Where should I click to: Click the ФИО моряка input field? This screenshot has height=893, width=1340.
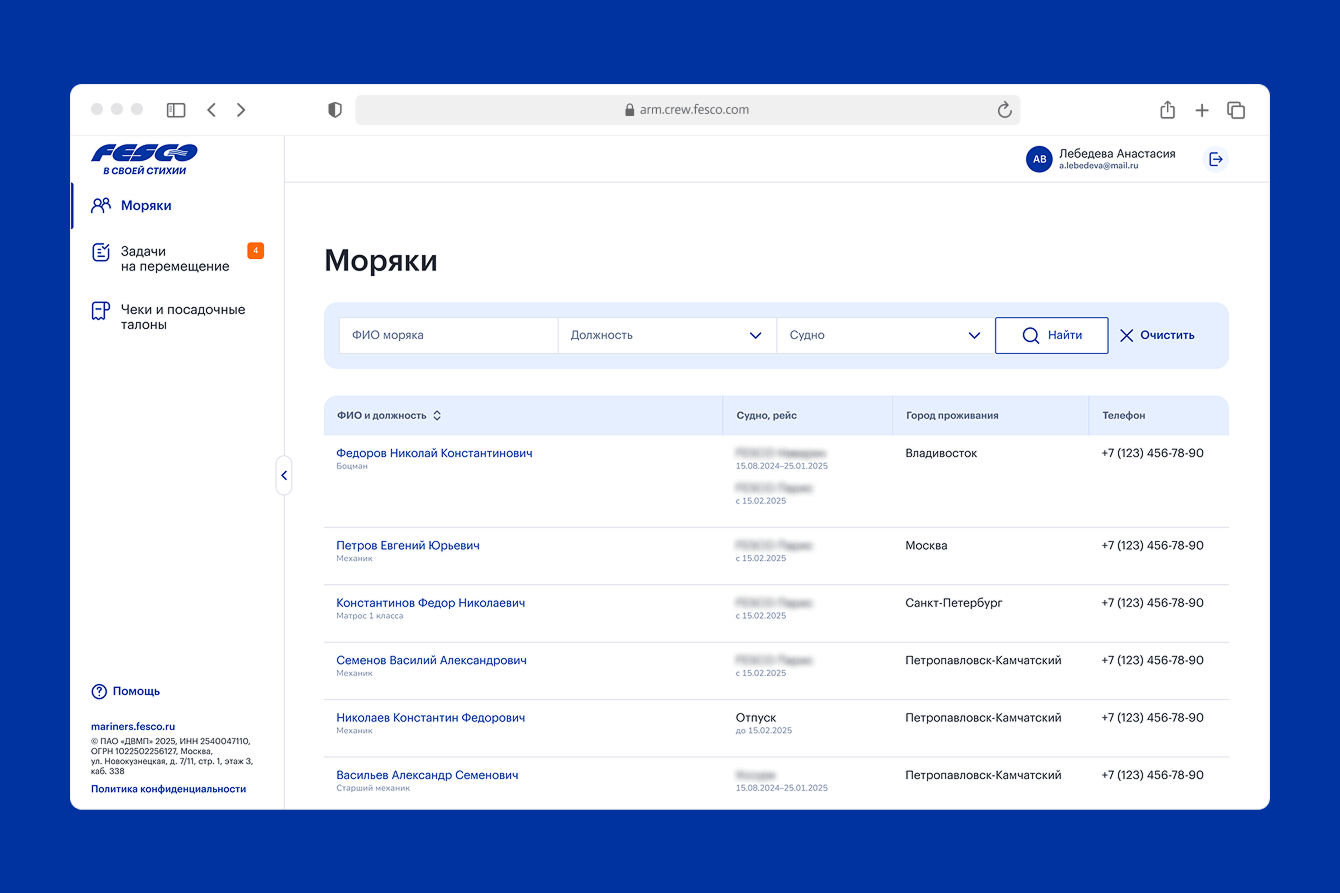(x=447, y=335)
